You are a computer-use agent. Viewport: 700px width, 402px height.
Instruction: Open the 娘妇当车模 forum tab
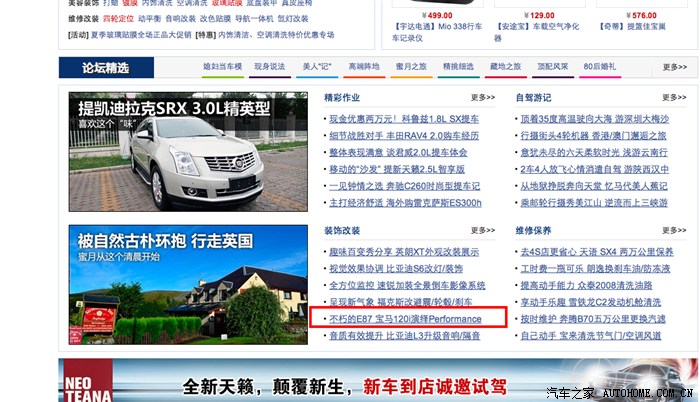[222, 67]
